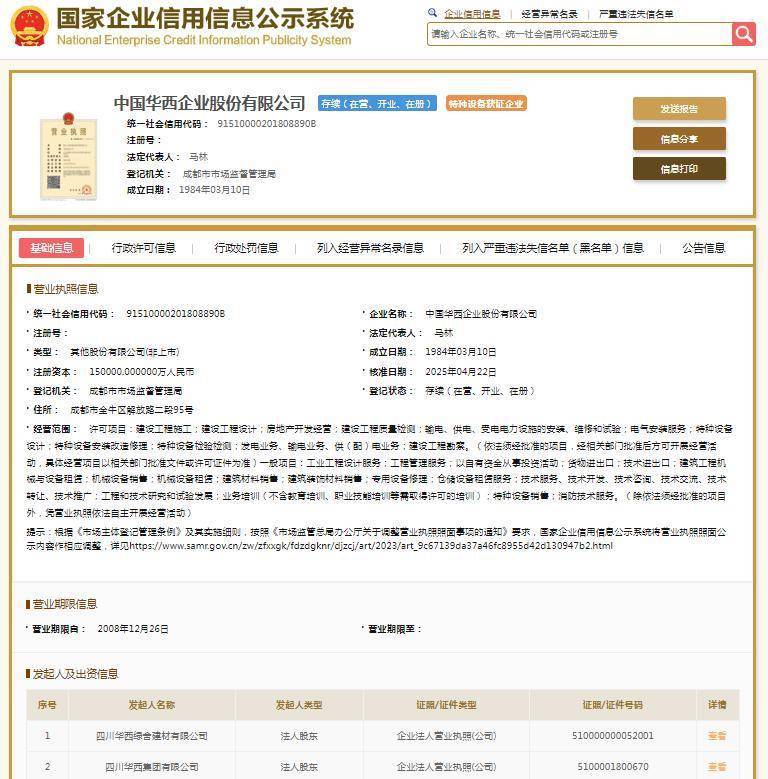
Task: Open the 行政许可信息 tab
Action: pyautogui.click(x=144, y=248)
